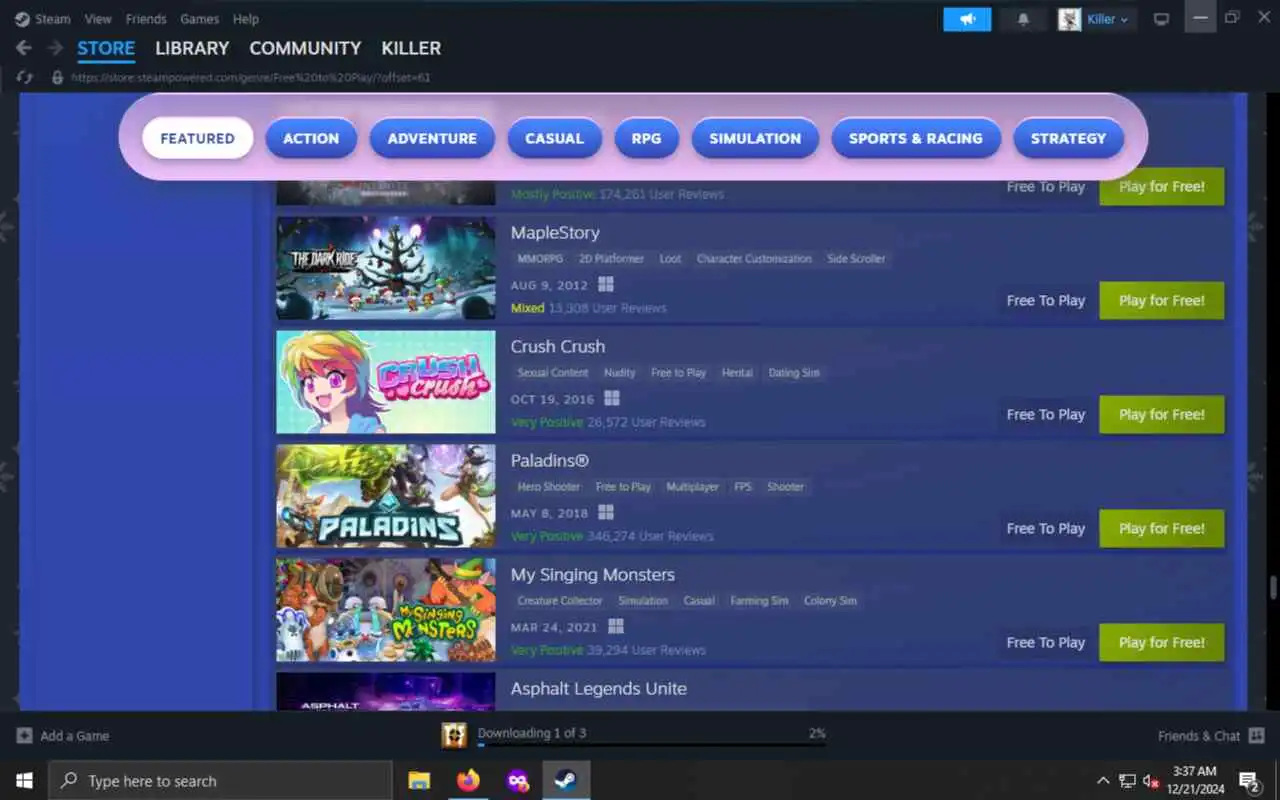Click the Killer profile avatar
Screen dimensions: 1280x800
tap(1070, 19)
